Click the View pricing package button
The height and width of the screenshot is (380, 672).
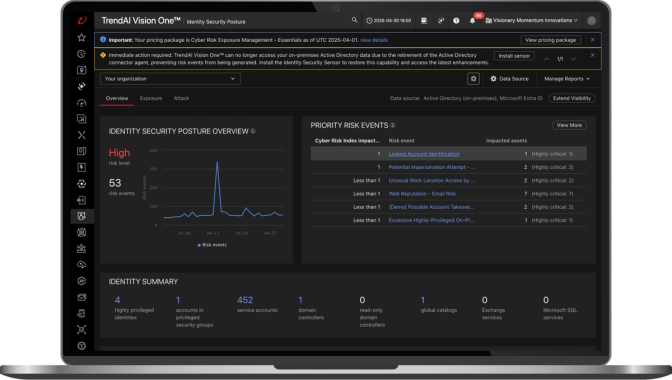pos(551,40)
